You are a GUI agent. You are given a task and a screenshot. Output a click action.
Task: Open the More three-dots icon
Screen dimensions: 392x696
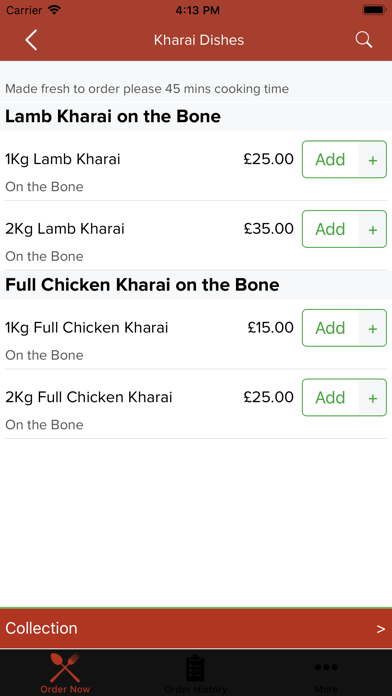[x=326, y=667]
